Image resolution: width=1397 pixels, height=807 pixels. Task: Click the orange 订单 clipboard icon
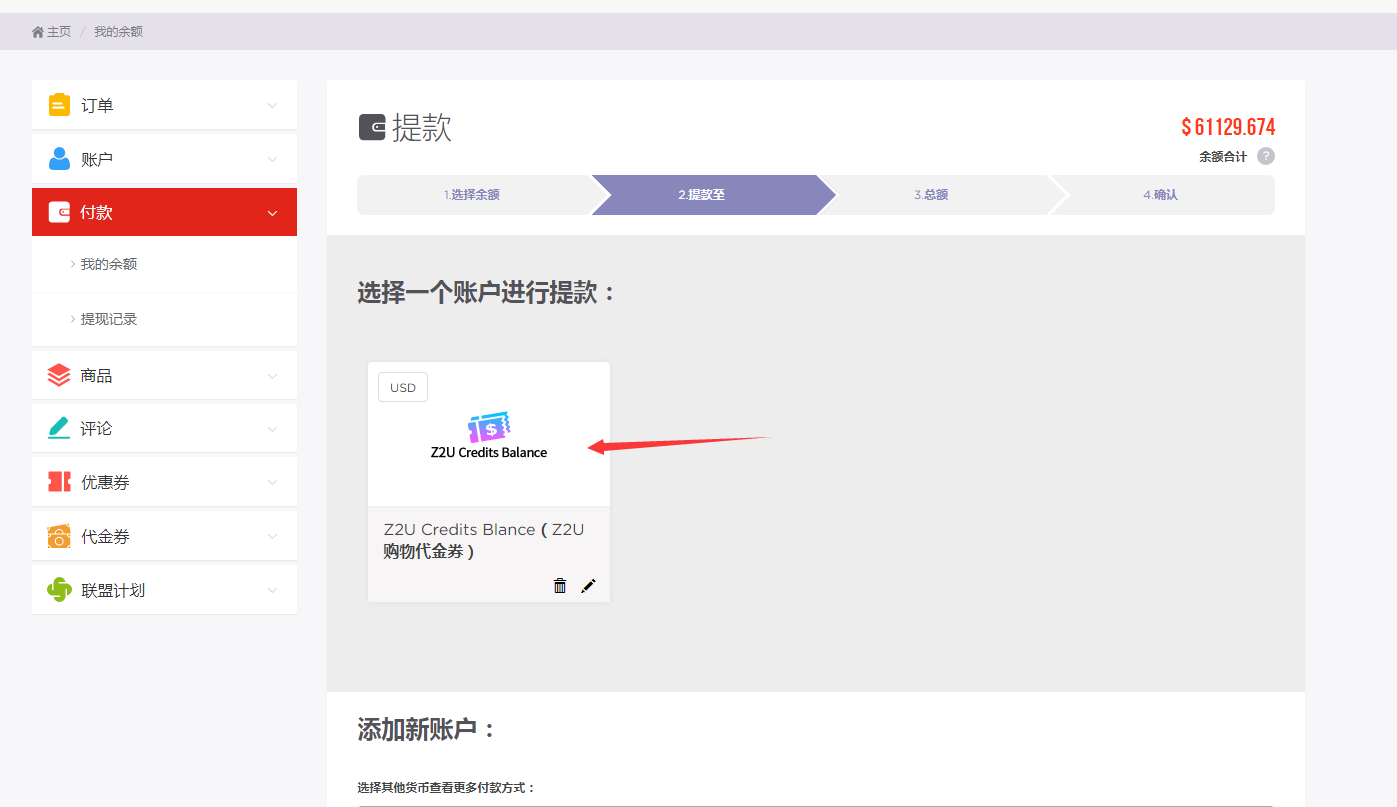(59, 105)
